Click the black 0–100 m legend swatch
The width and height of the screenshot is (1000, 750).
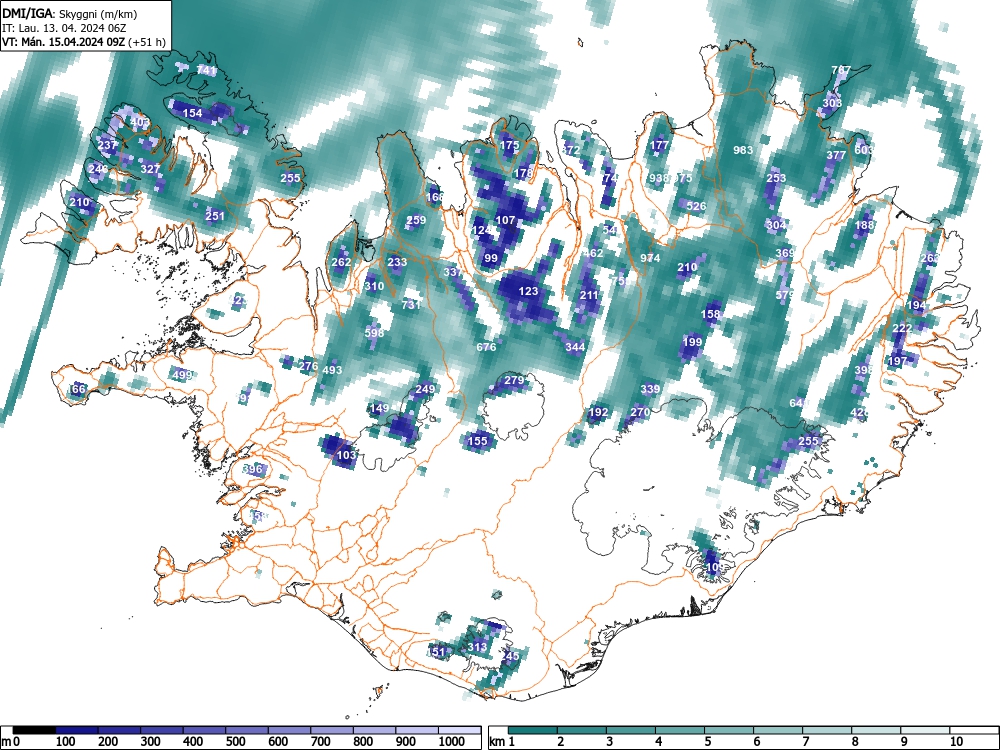(x=34, y=730)
